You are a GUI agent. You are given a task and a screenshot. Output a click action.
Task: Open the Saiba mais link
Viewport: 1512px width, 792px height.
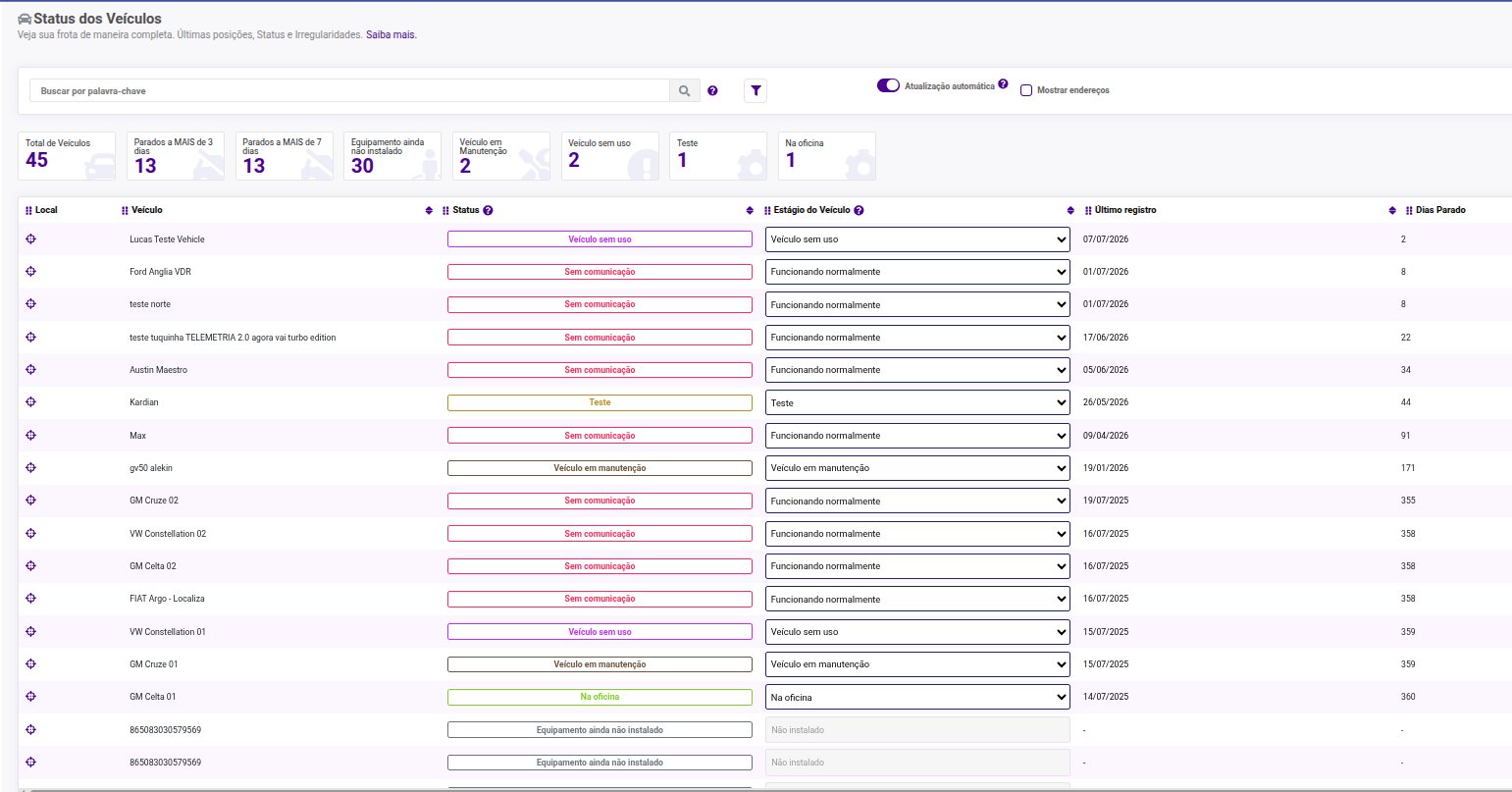click(391, 34)
